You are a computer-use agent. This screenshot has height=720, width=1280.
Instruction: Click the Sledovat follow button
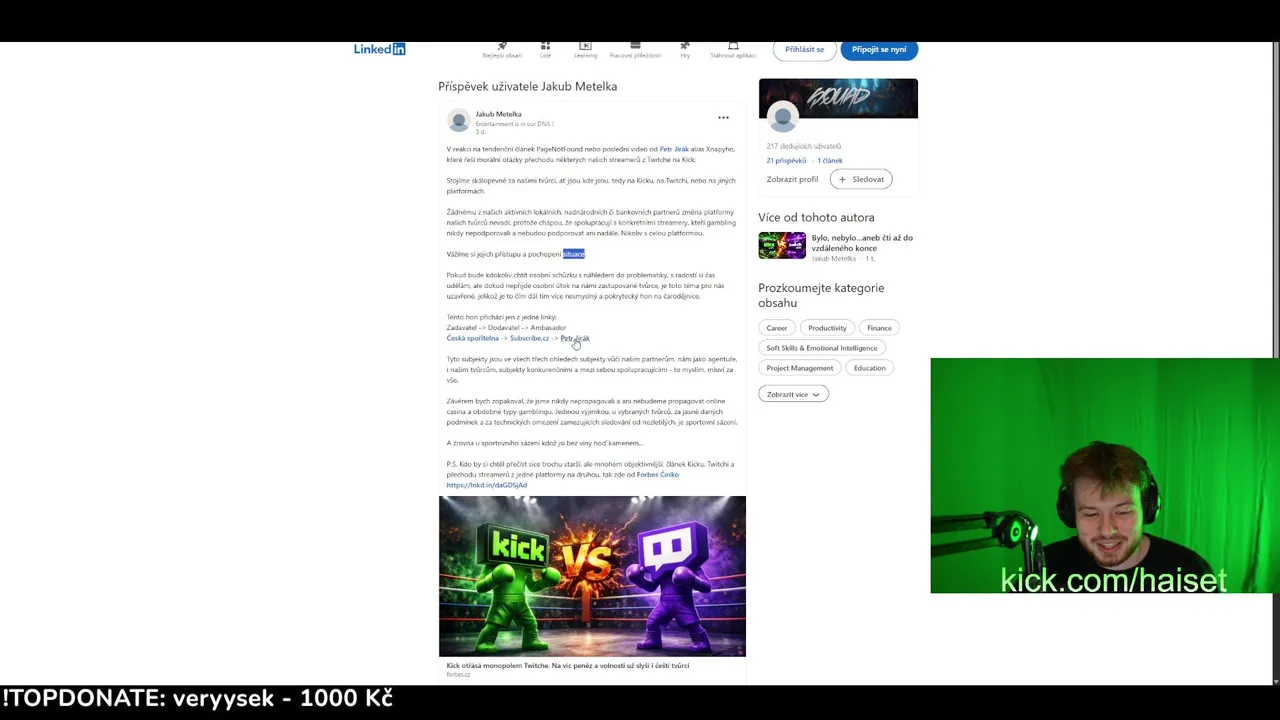[x=861, y=179]
